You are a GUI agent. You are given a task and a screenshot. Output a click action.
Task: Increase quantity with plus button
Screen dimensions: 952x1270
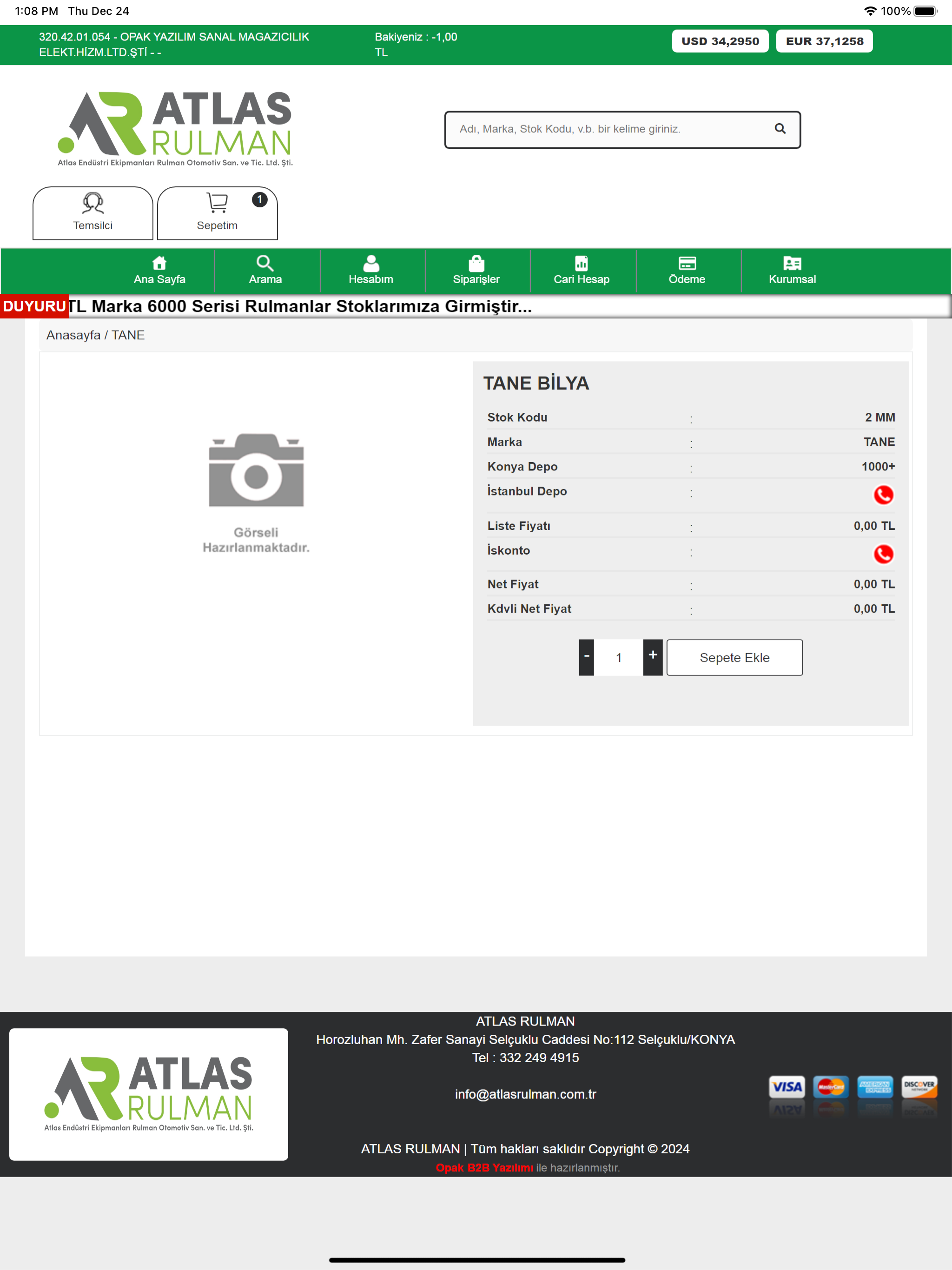click(x=653, y=657)
